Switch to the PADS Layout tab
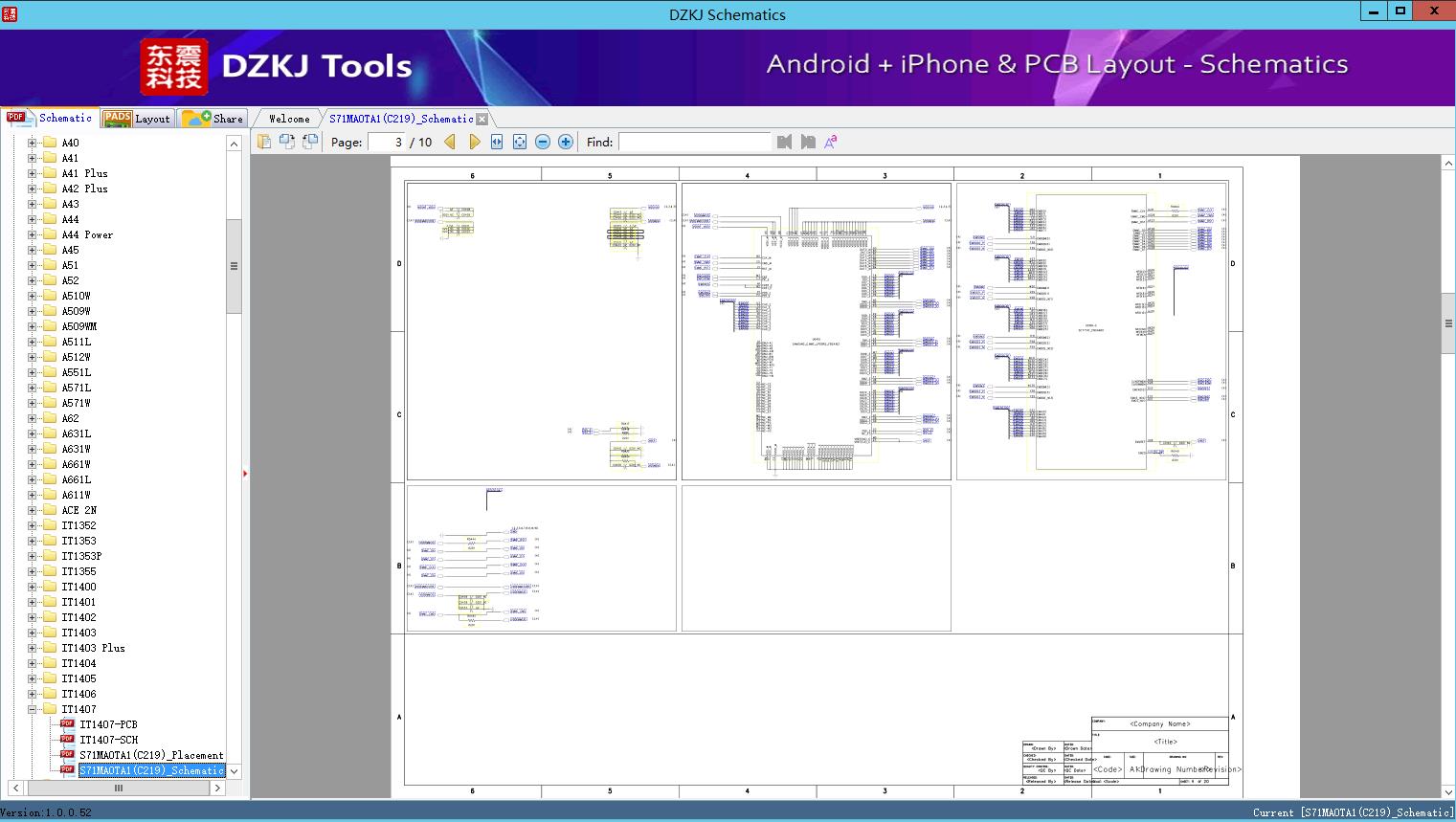This screenshot has width=1456, height=822. tap(136, 118)
